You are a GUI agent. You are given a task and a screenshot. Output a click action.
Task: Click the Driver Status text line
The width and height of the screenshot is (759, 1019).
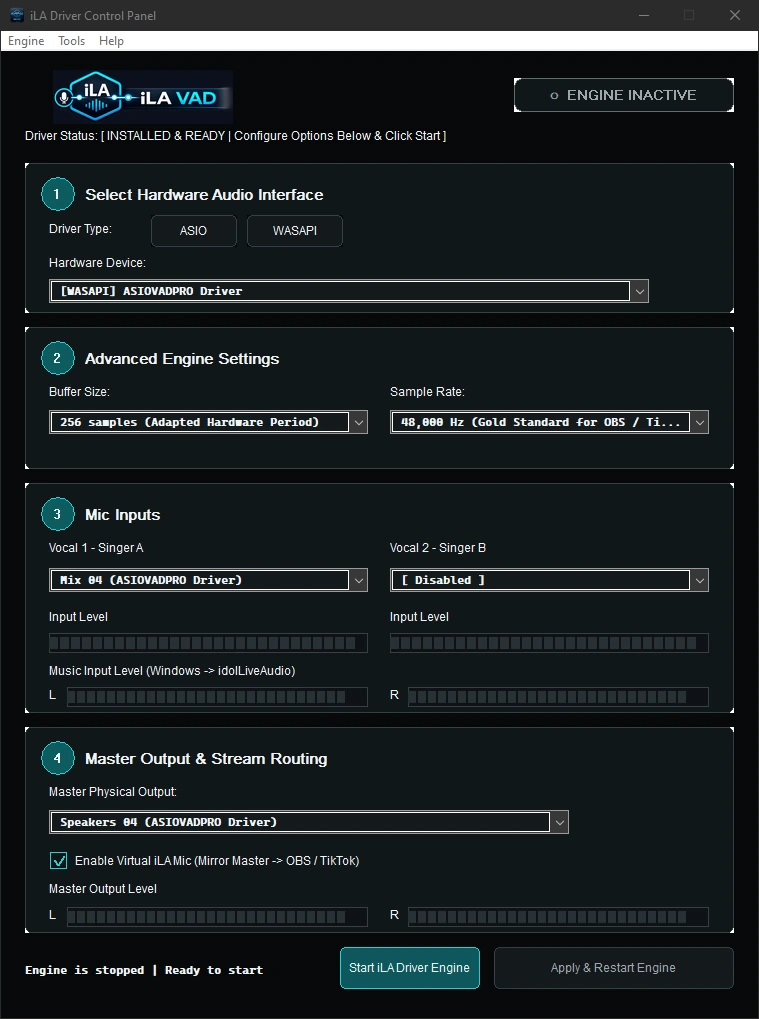point(235,136)
